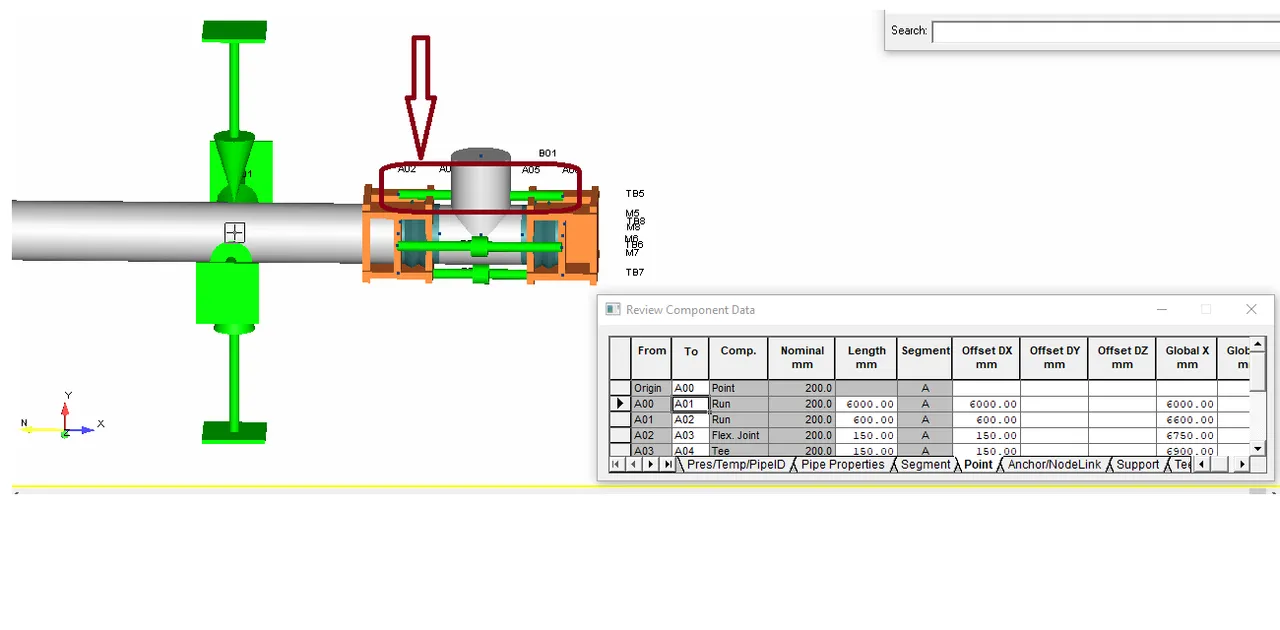
Task: Select the red downward arrow annotation
Action: tap(421, 97)
